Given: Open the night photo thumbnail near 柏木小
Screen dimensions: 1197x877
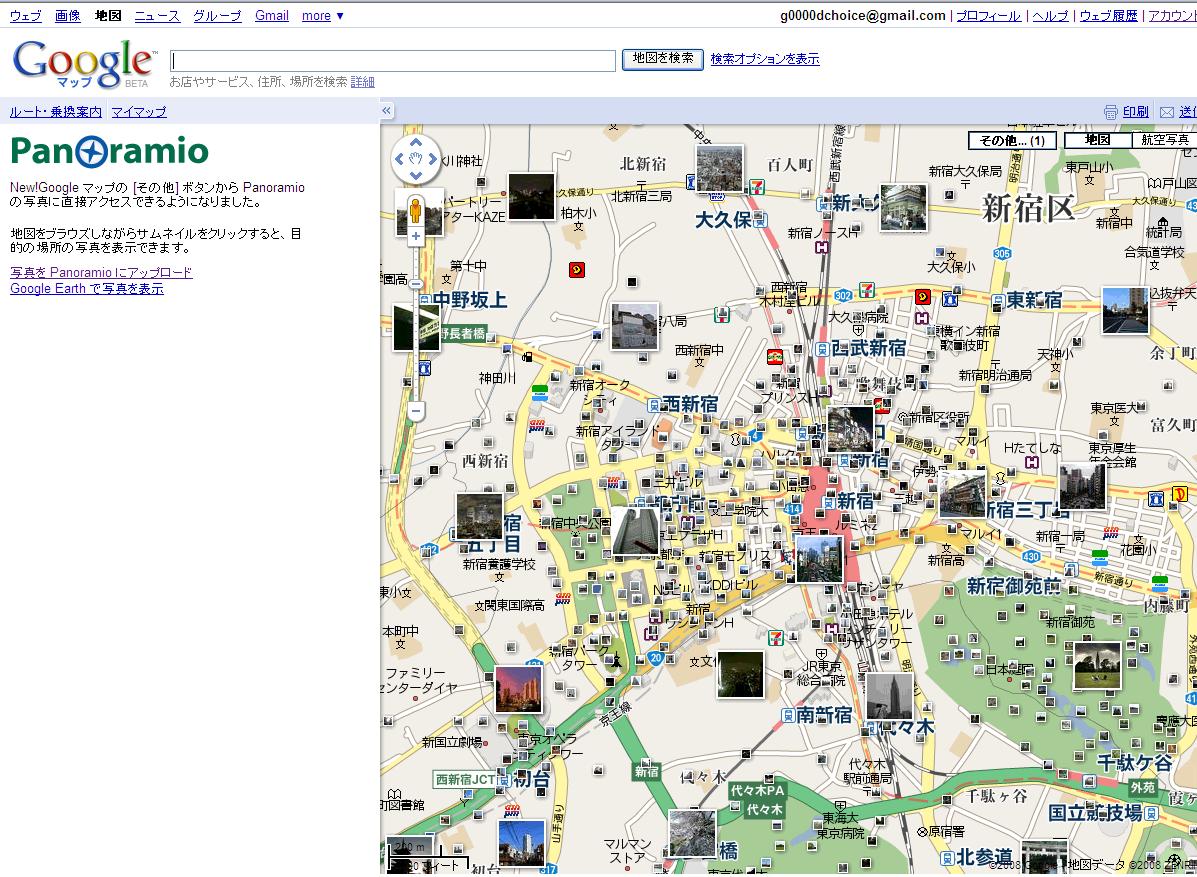Looking at the screenshot, I should 531,196.
